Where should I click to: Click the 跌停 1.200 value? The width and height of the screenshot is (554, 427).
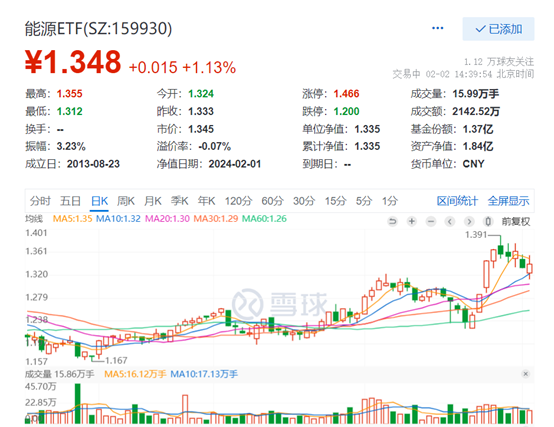click(x=347, y=111)
